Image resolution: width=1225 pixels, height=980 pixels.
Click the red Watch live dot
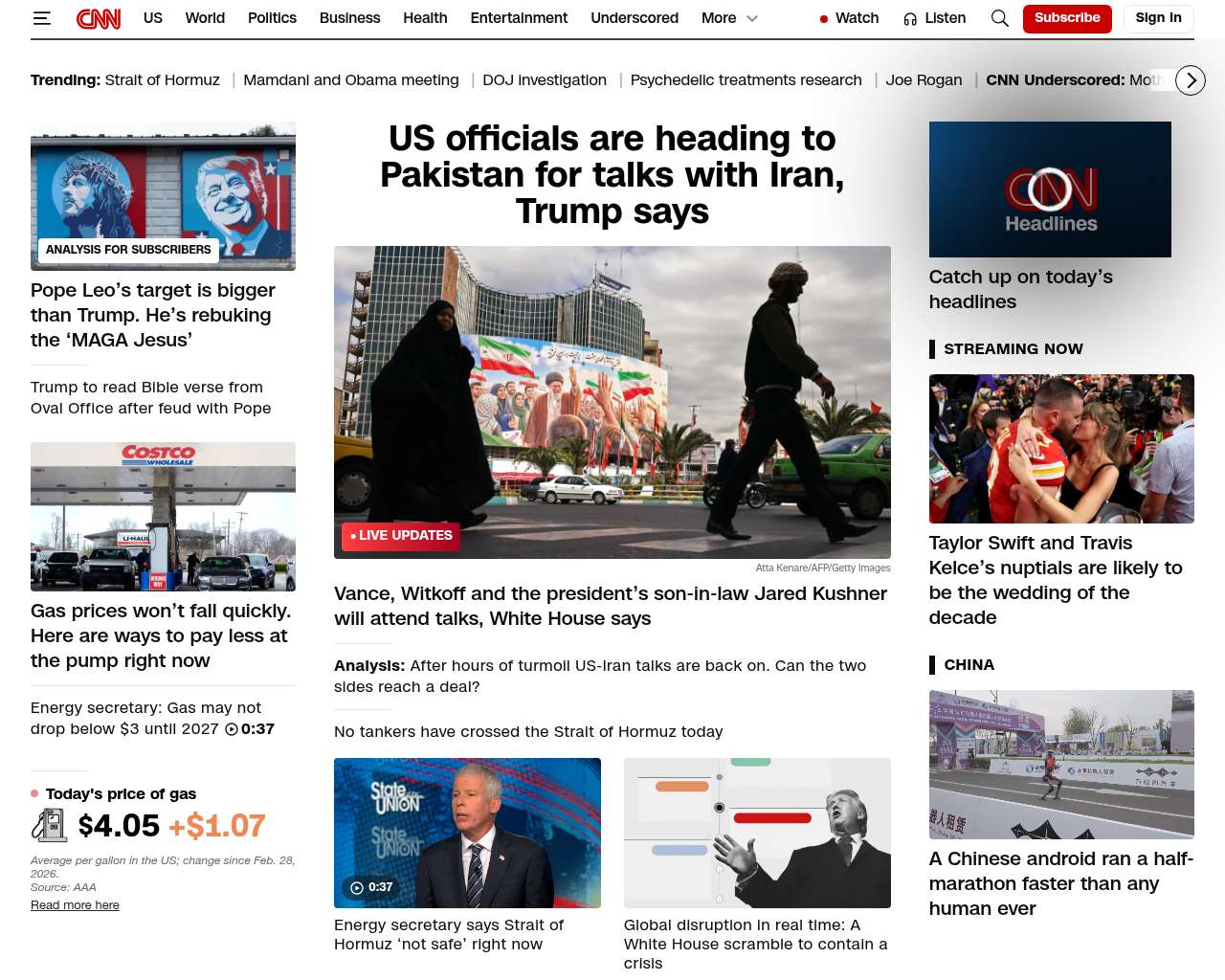coord(823,18)
